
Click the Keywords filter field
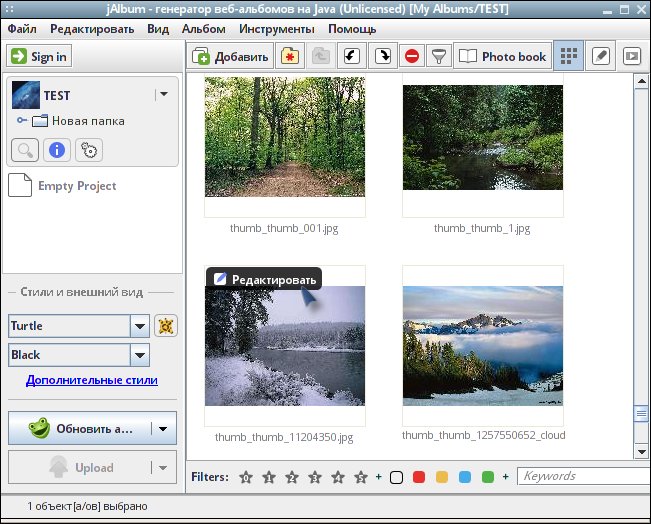point(584,476)
